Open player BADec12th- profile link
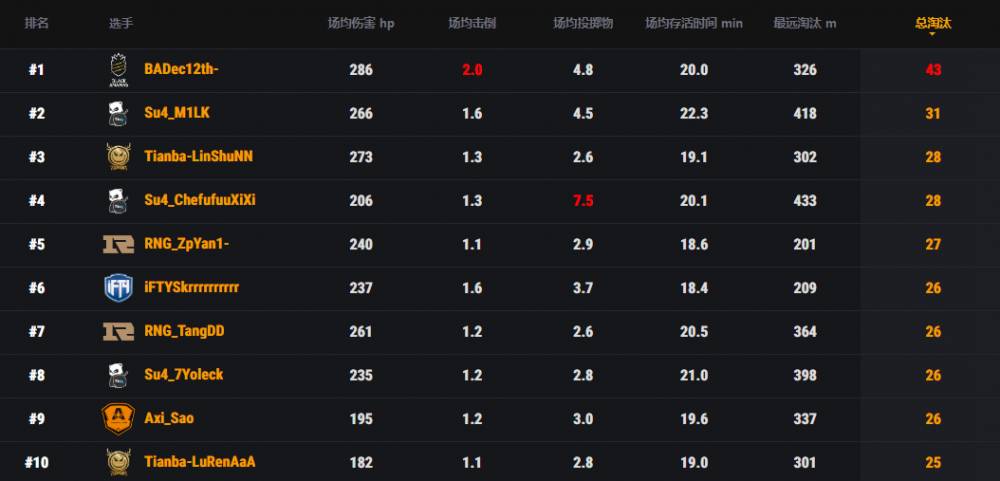The height and width of the screenshot is (481, 1000). [x=181, y=70]
